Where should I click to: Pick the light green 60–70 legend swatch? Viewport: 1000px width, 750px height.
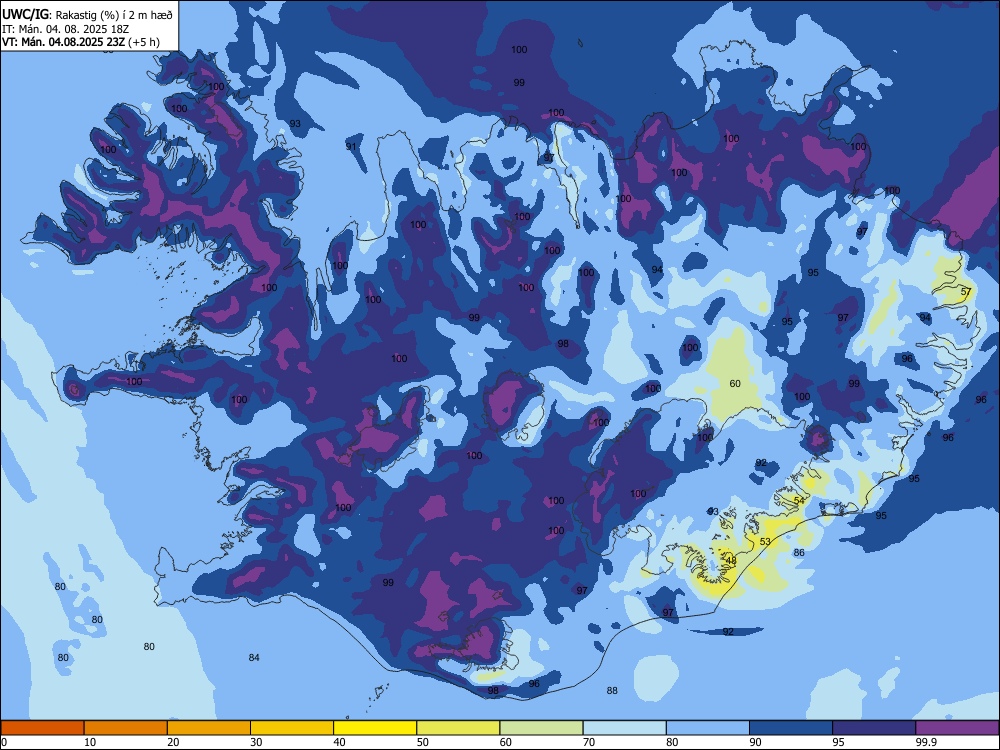click(541, 728)
